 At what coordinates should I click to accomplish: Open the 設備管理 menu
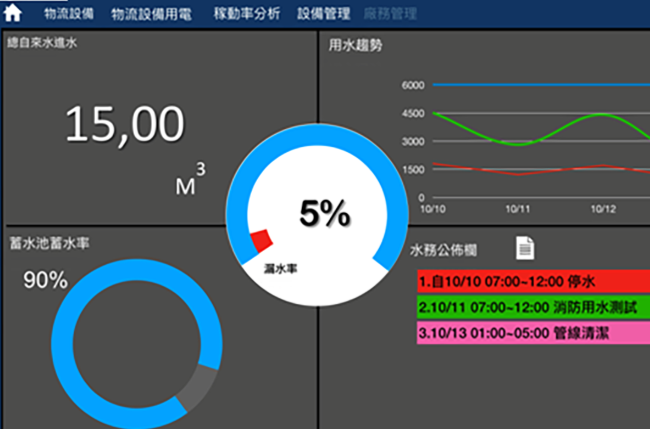pos(324,14)
